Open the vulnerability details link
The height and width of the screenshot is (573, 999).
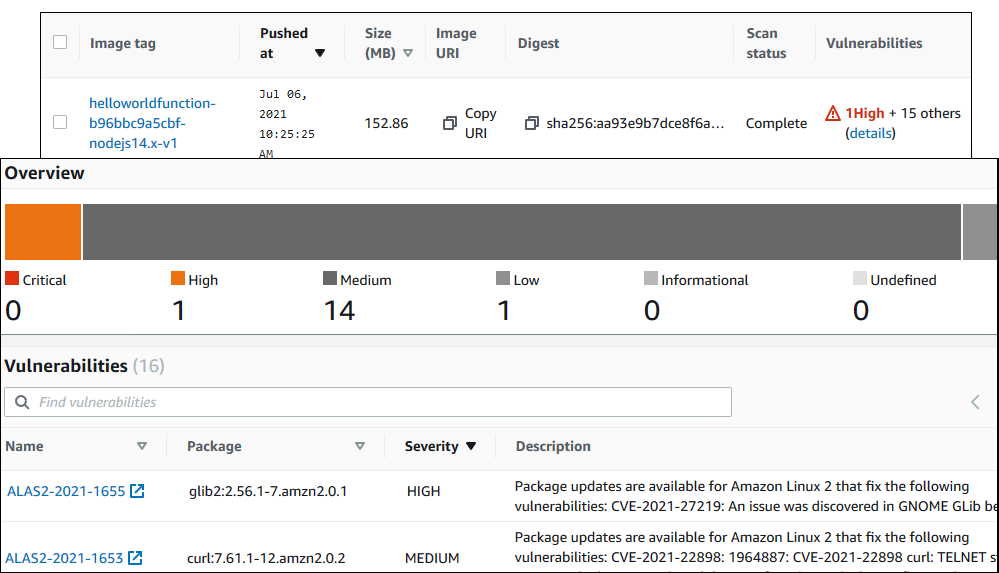pos(870,133)
